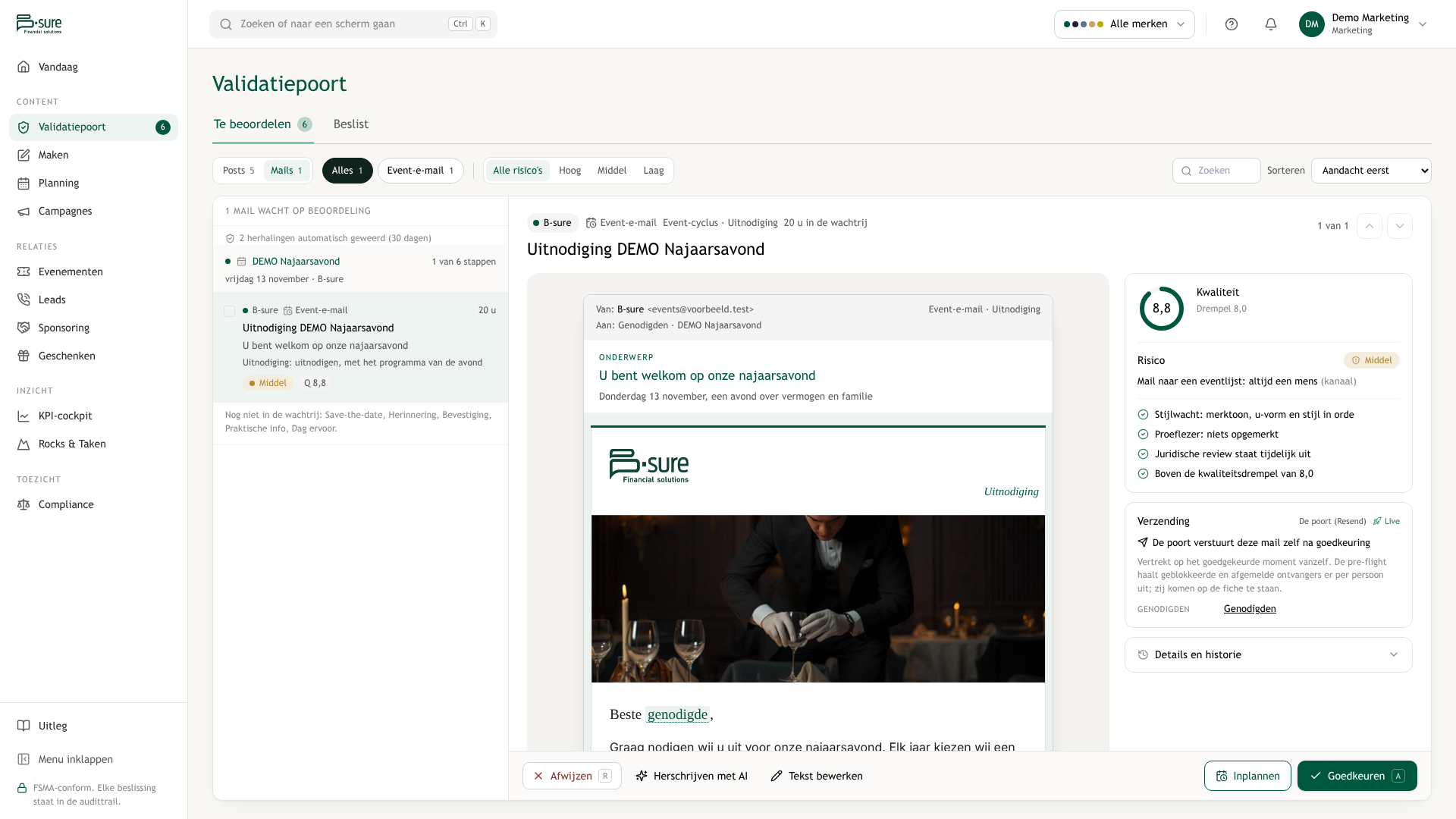Select the Mails 1 filter
This screenshot has height=819, width=1456.
pyautogui.click(x=287, y=171)
